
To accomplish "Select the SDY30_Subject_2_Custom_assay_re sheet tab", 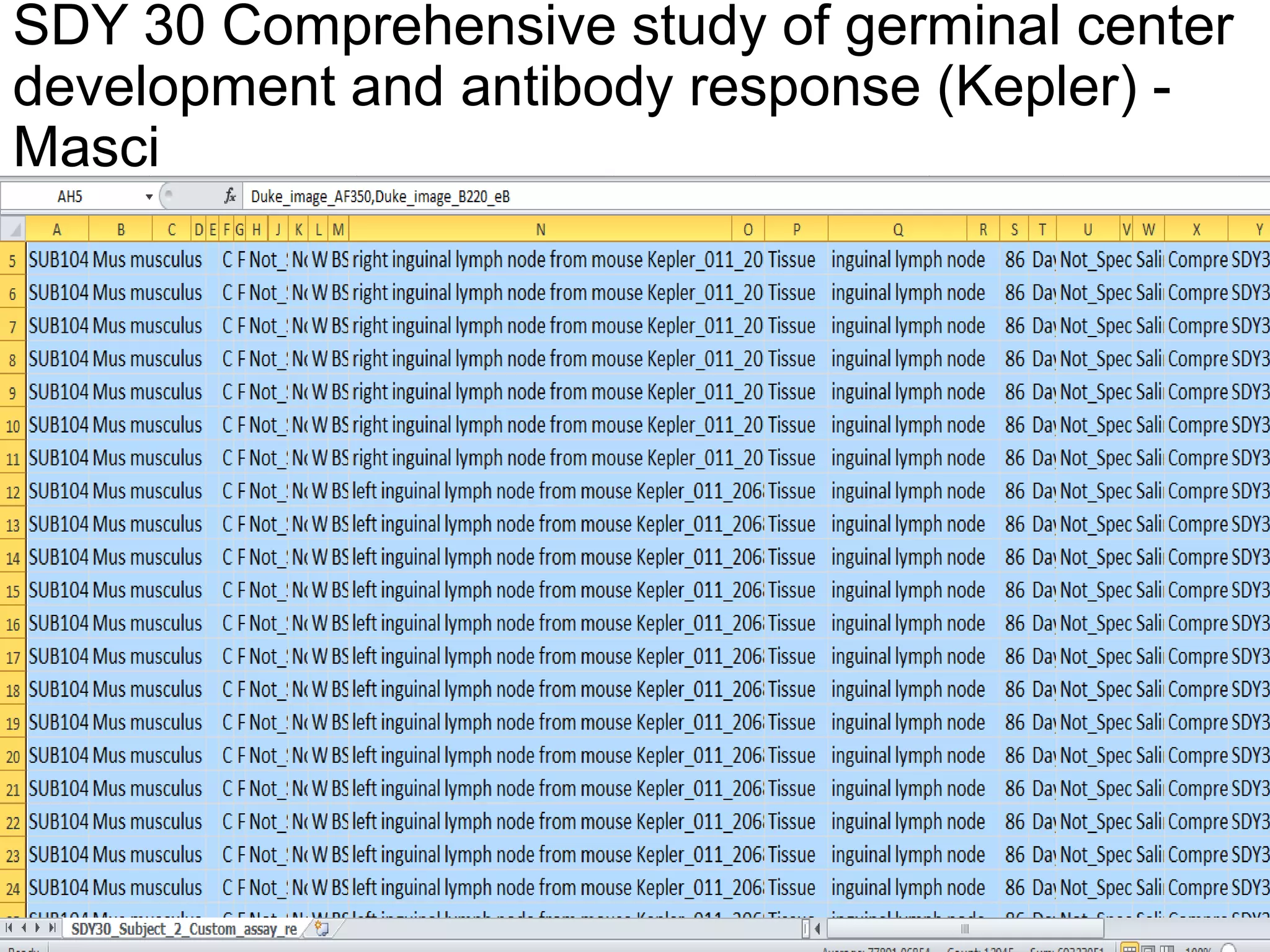I will tap(184, 928).
